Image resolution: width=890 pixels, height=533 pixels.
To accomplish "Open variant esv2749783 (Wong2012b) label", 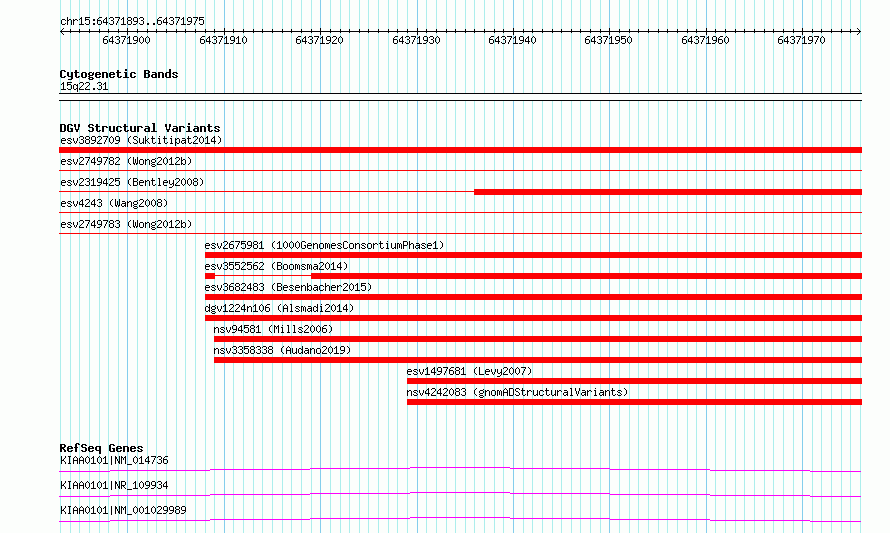I will coord(126,224).
